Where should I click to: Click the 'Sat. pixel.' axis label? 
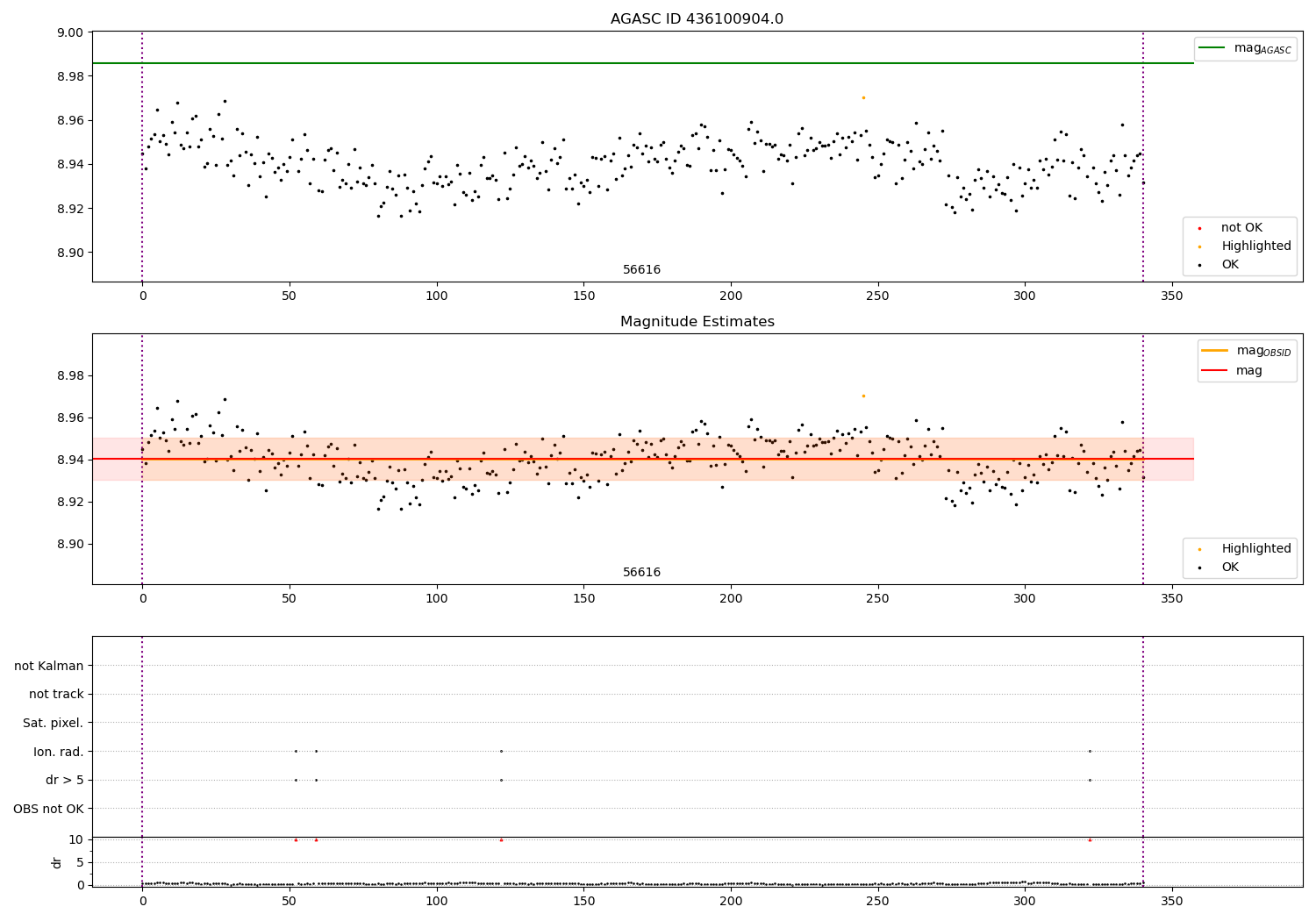point(54,724)
